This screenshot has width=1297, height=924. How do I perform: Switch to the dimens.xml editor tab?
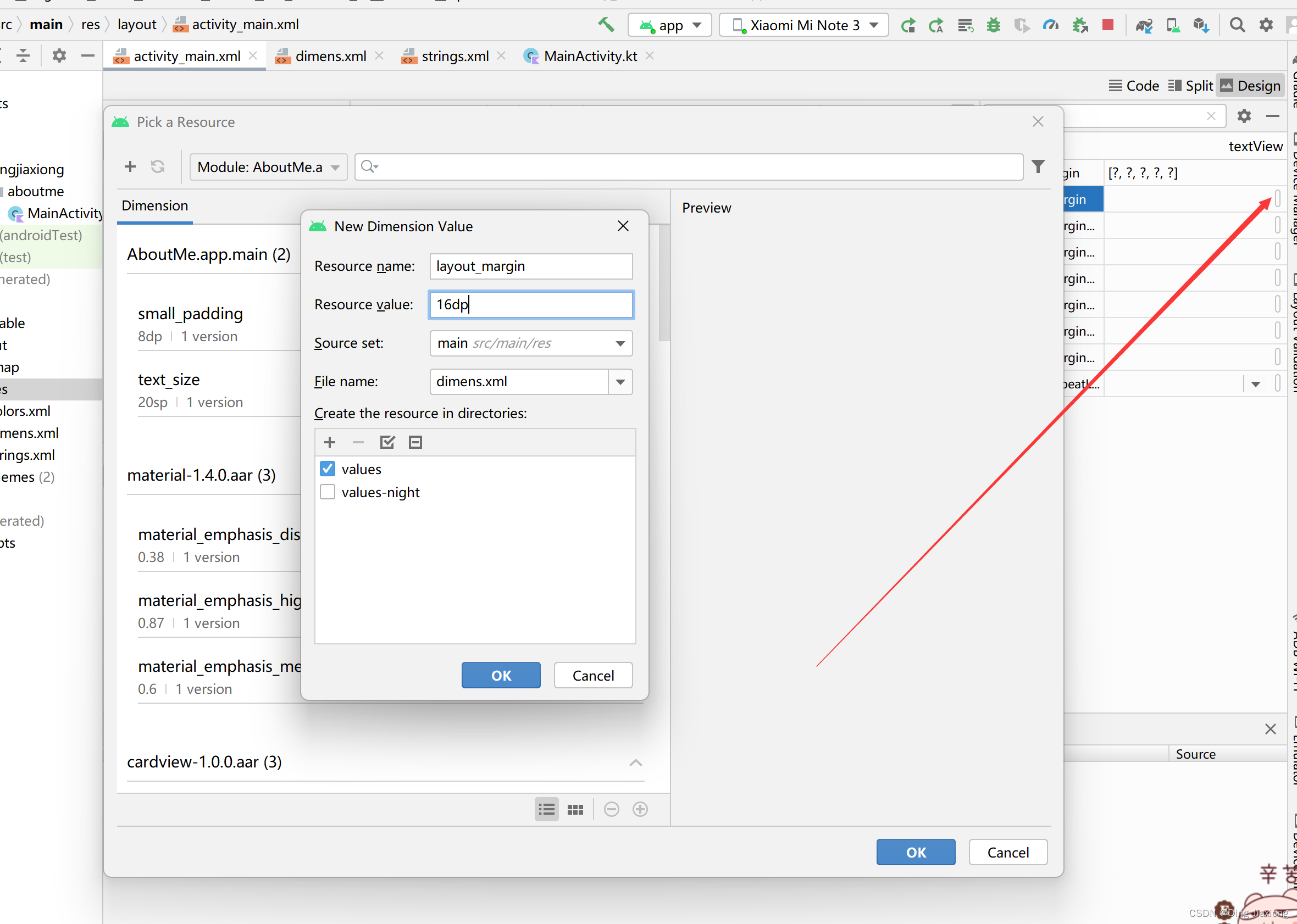click(330, 56)
